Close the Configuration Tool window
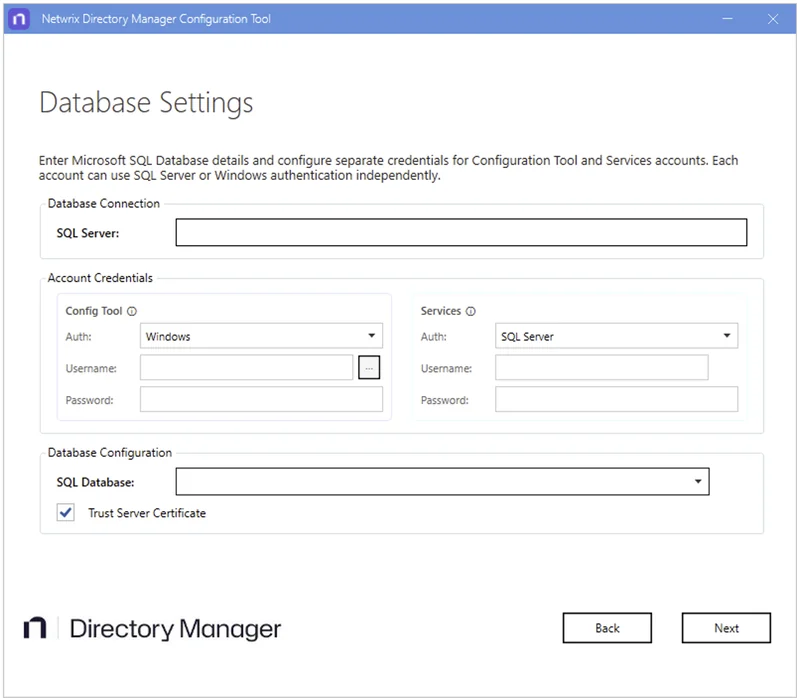Viewport: 797px width, 698px height. click(773, 19)
